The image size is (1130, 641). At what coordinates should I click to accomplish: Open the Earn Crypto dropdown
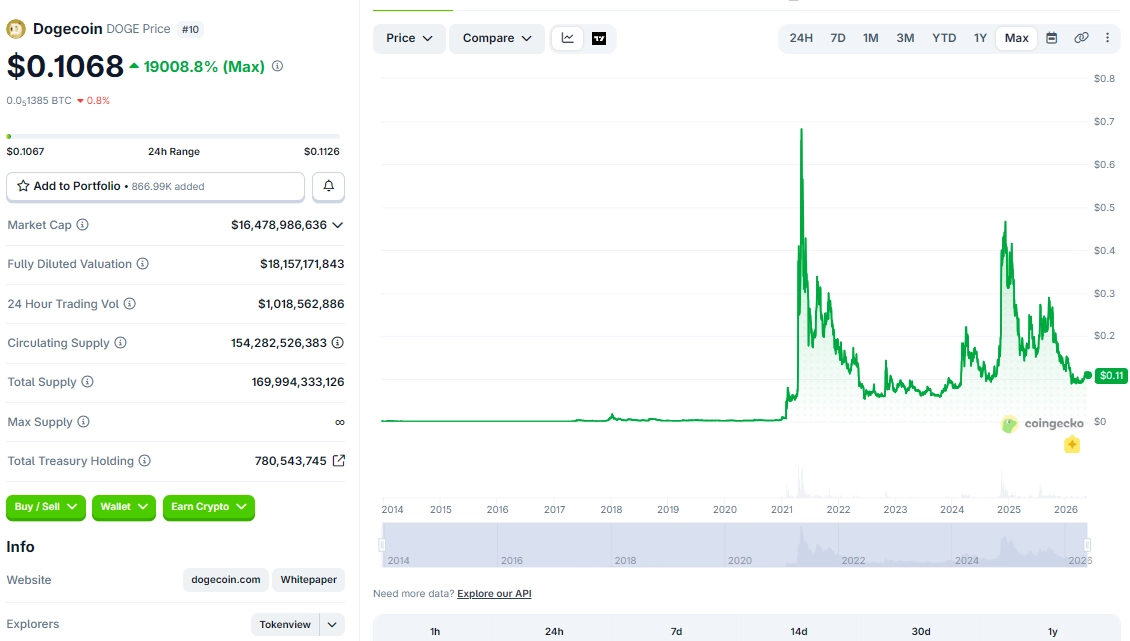click(x=209, y=507)
